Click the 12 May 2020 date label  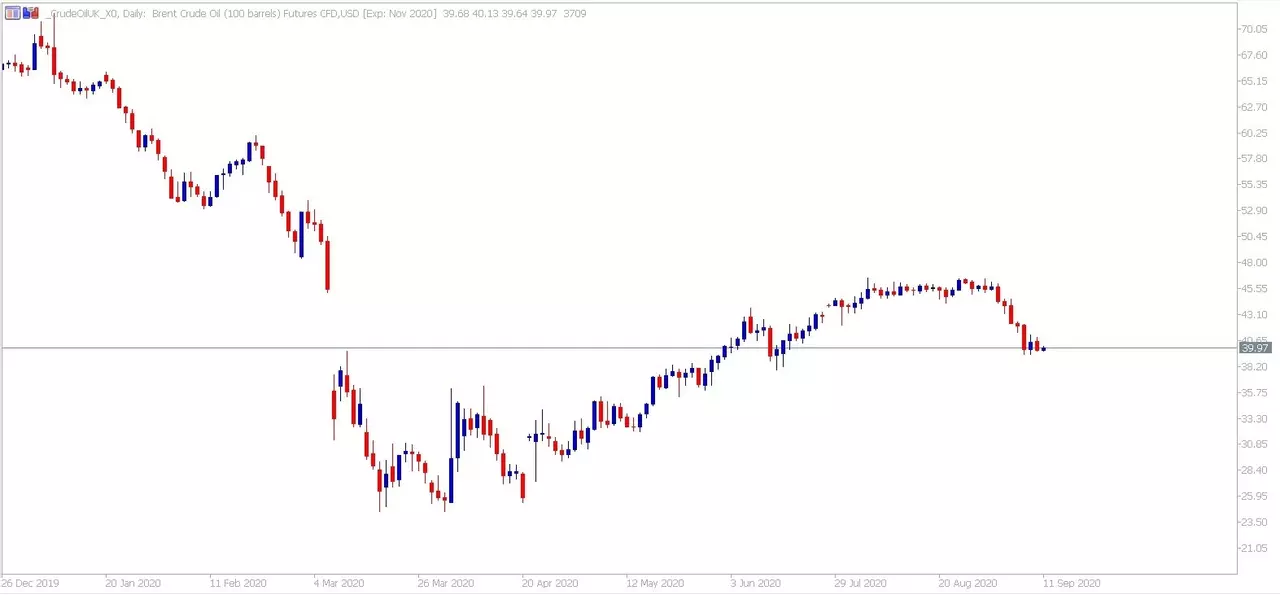click(655, 583)
